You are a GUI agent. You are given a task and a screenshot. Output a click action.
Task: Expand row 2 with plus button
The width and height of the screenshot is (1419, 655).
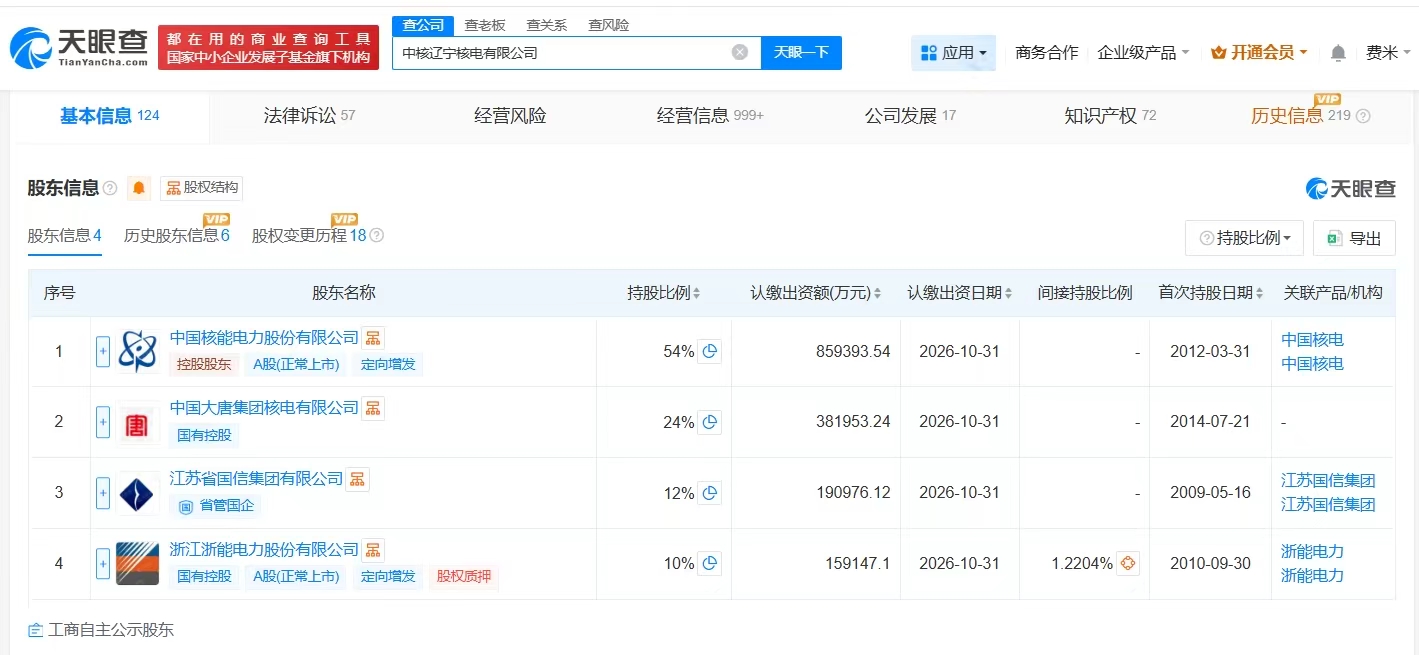(x=103, y=422)
